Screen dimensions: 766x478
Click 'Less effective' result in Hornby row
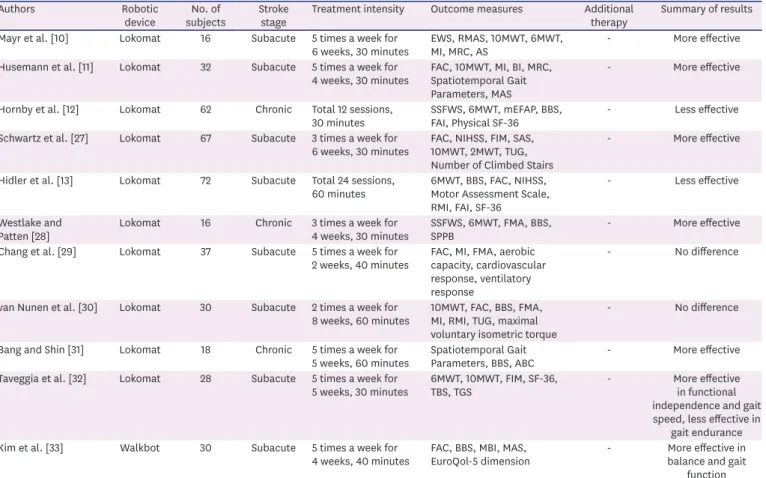(x=706, y=110)
